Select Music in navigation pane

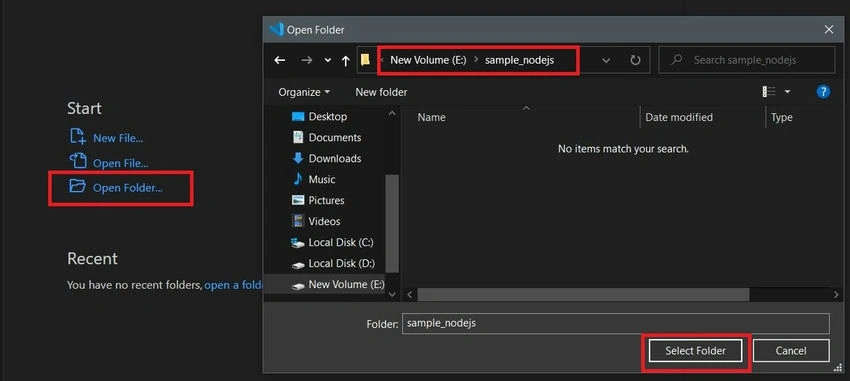click(x=313, y=179)
